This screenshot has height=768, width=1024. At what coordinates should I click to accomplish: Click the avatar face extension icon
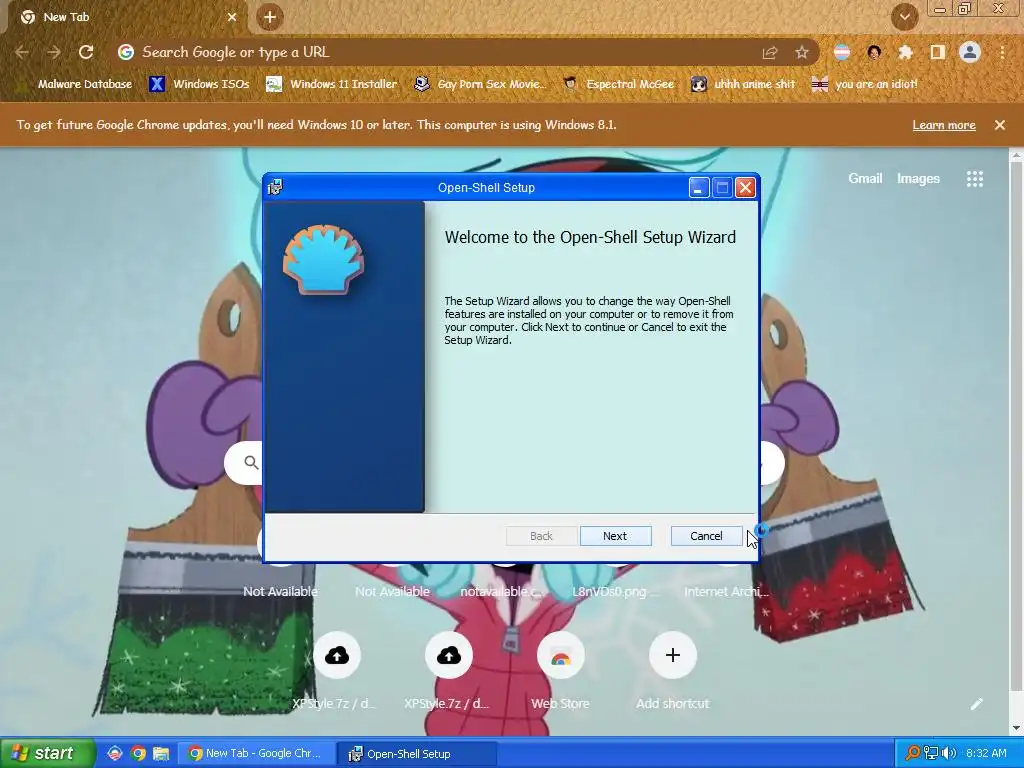click(874, 52)
